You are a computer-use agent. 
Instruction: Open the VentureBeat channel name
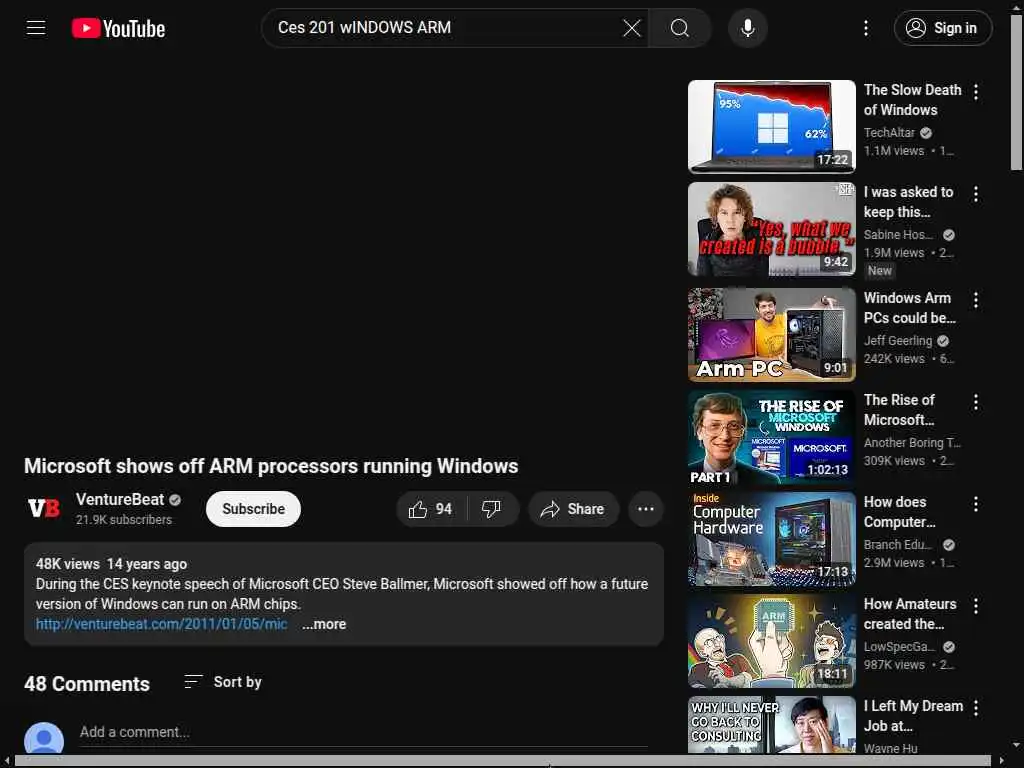point(120,500)
